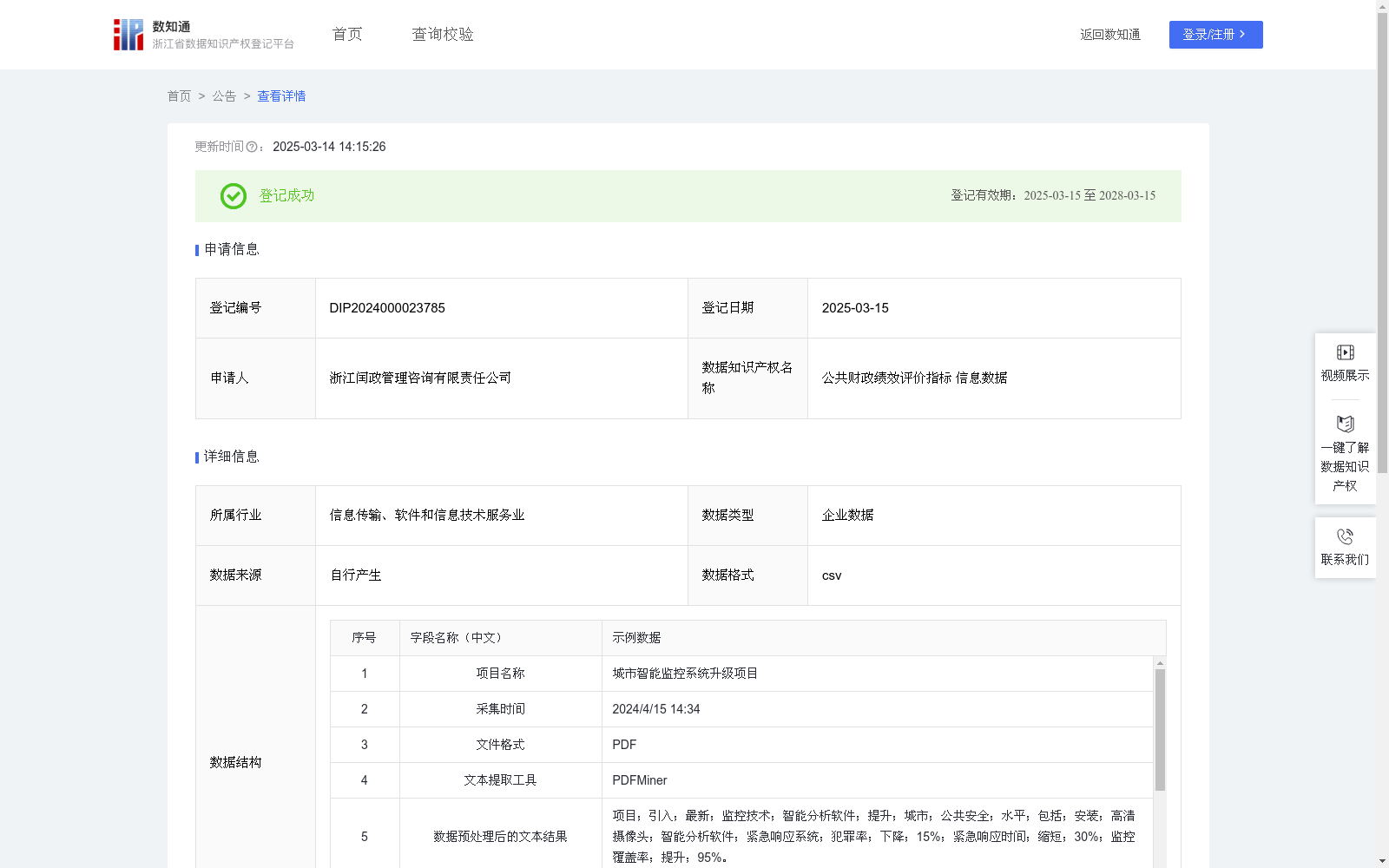
Task: Click the 登记日期 value 2025-03-15
Action: [x=855, y=308]
